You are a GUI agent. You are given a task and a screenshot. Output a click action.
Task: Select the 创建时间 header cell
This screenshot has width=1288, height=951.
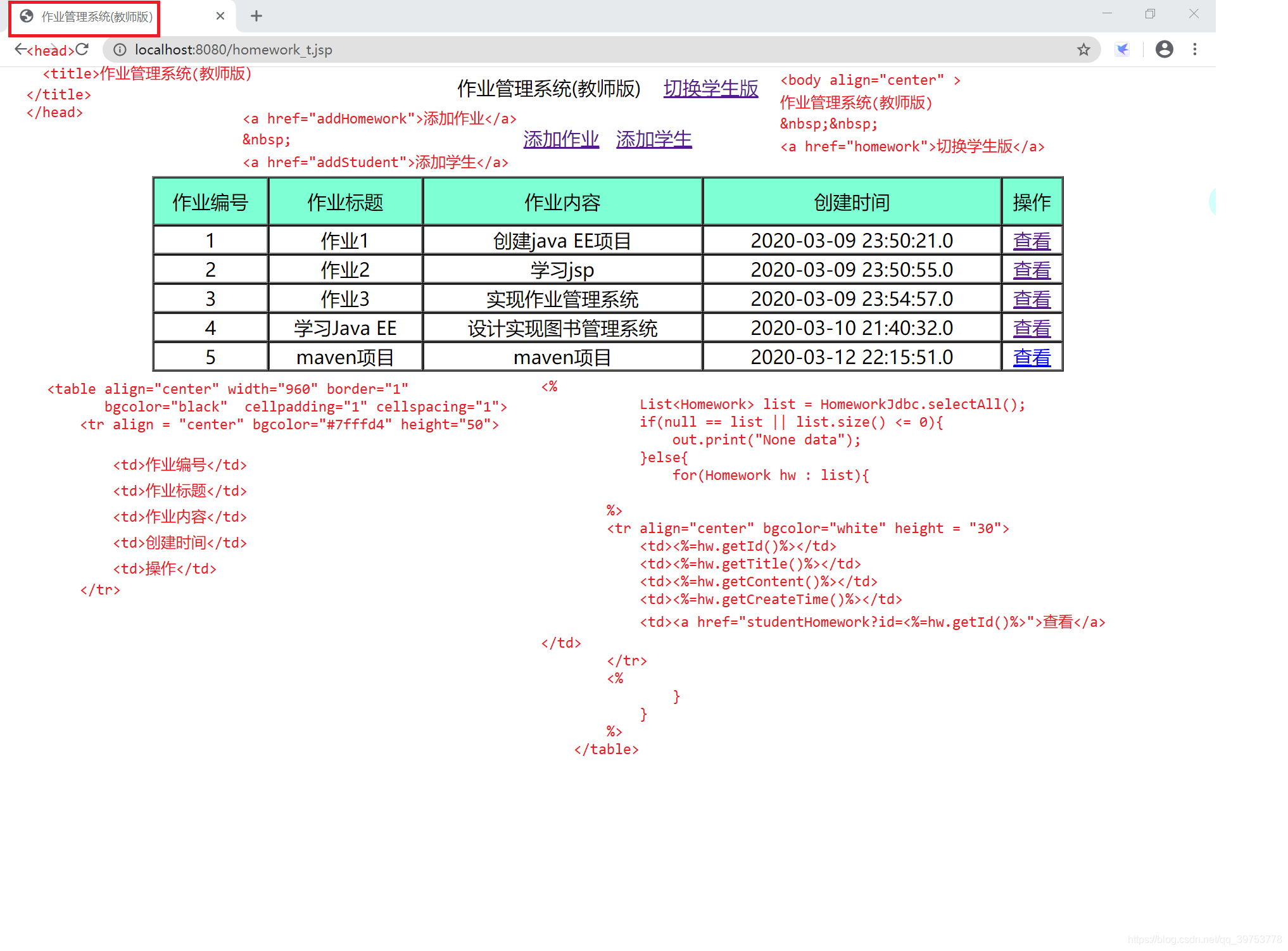click(852, 202)
